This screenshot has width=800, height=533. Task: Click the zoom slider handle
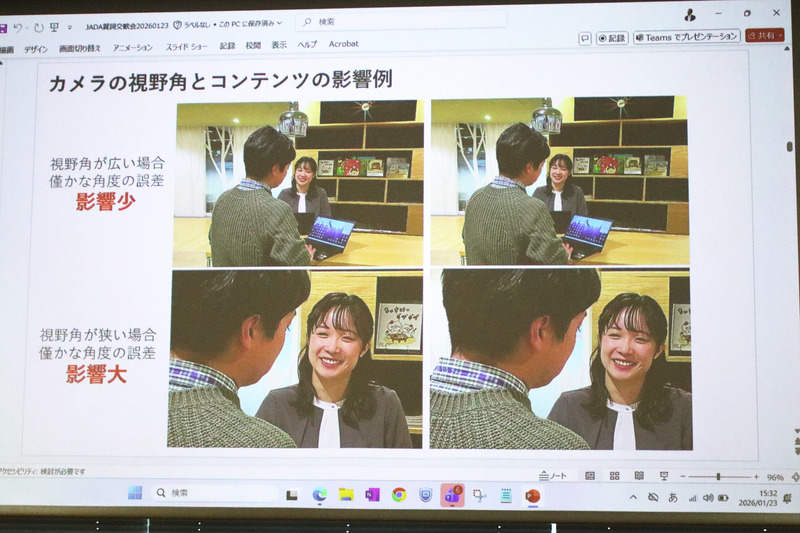(718, 477)
